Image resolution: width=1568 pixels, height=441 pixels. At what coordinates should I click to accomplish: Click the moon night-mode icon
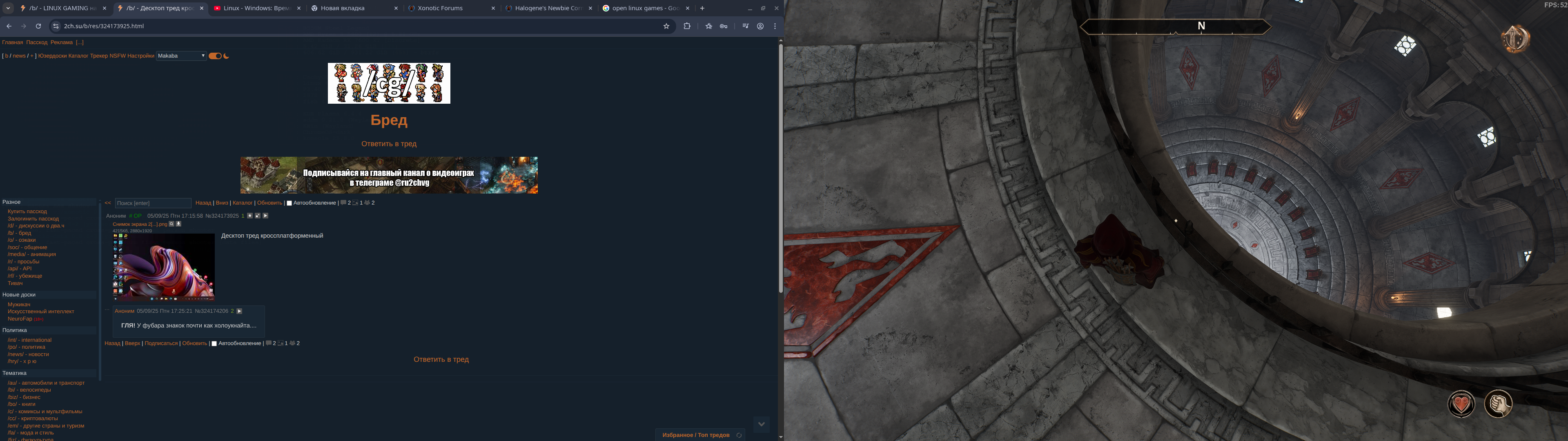[x=227, y=56]
